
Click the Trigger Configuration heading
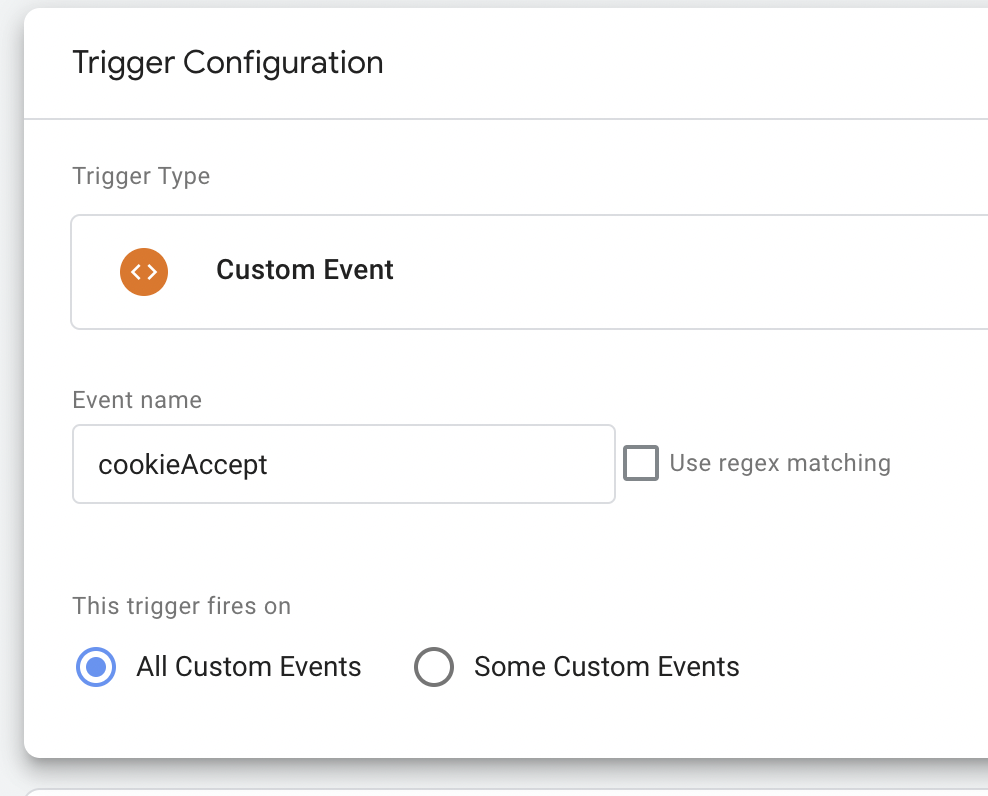click(x=227, y=63)
